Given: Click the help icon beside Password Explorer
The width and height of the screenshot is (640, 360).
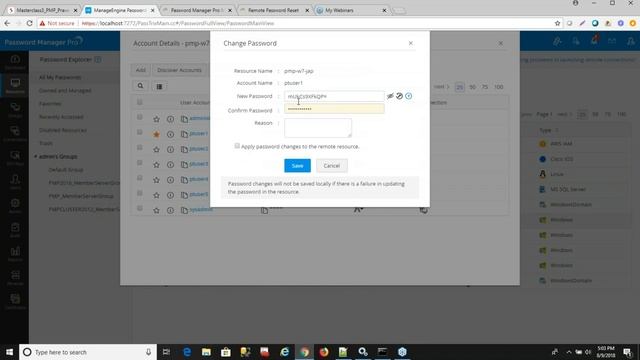Looking at the screenshot, I should click(x=98, y=60).
